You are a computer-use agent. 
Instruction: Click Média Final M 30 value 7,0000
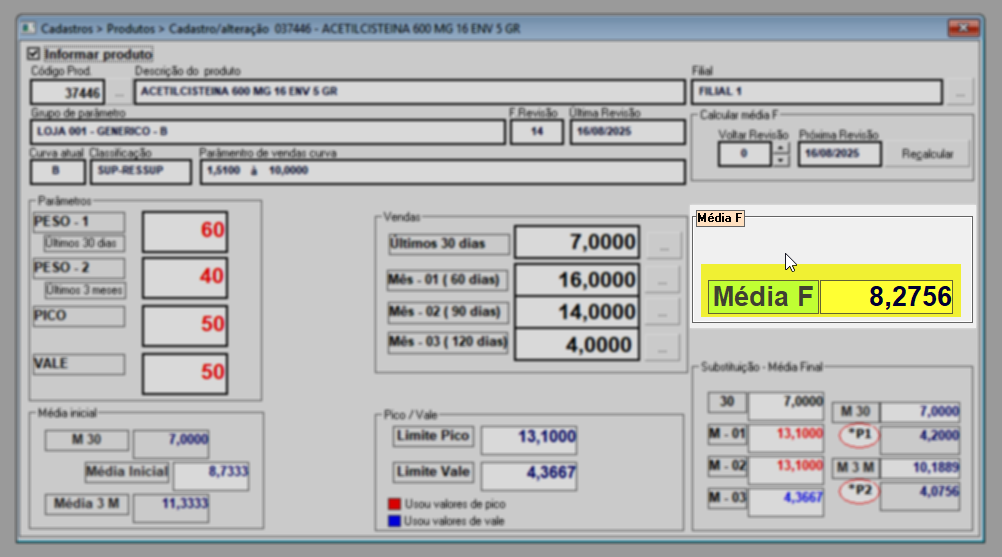click(920, 412)
